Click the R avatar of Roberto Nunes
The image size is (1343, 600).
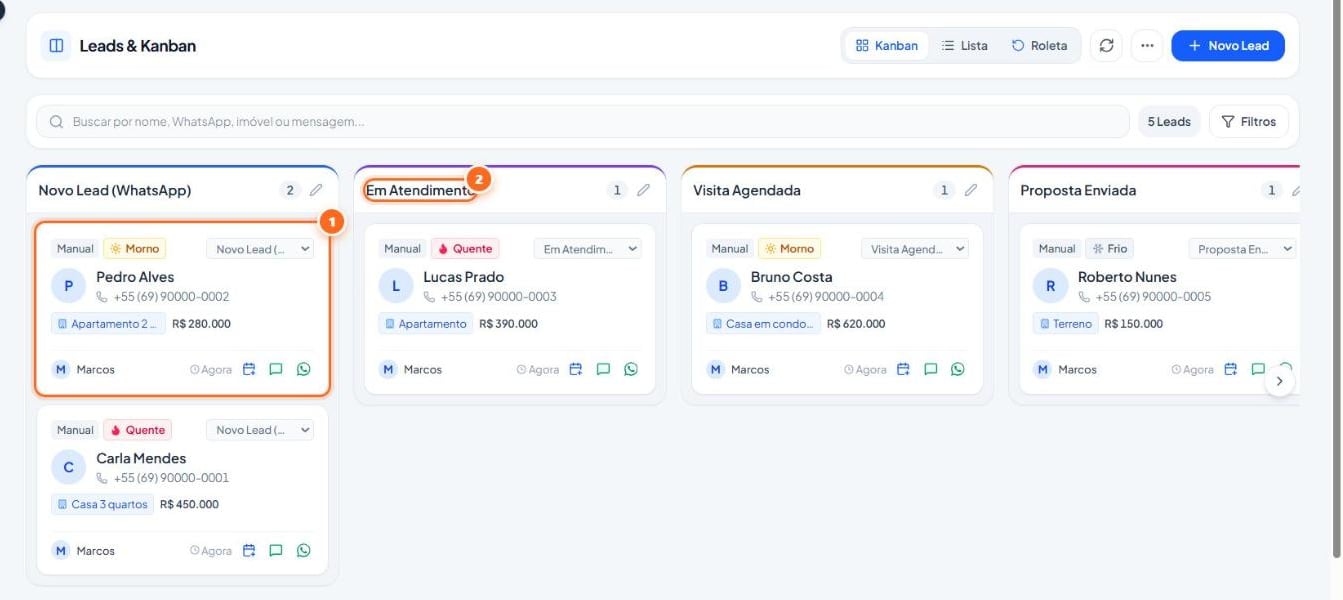pos(1050,286)
